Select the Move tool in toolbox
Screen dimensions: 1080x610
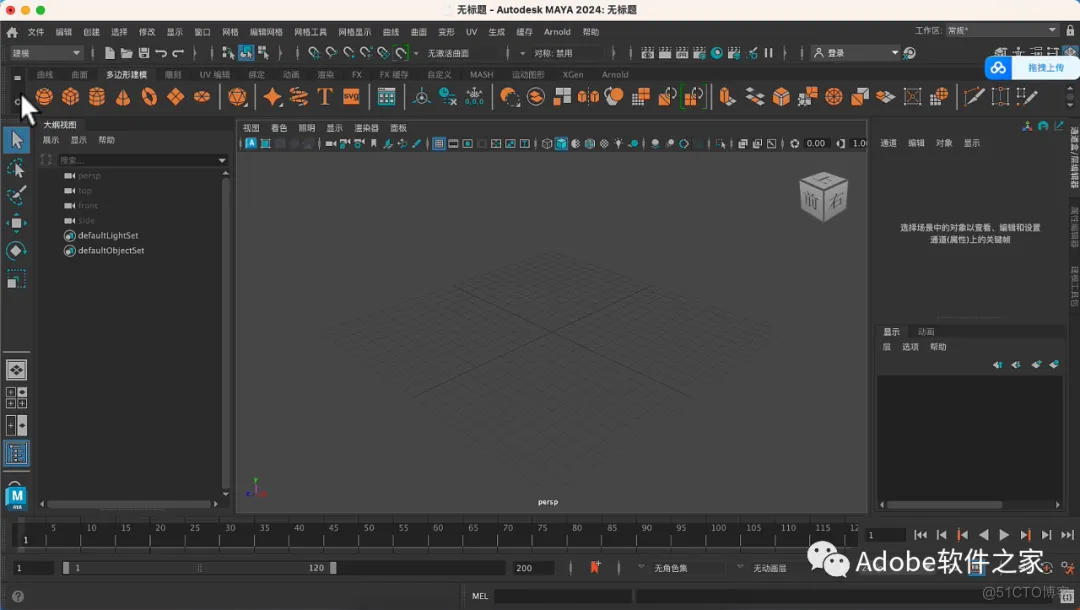[x=17, y=223]
